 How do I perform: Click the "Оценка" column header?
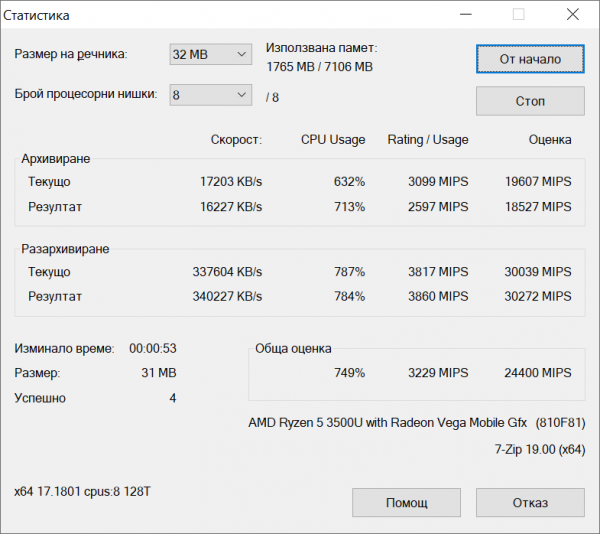coord(550,140)
